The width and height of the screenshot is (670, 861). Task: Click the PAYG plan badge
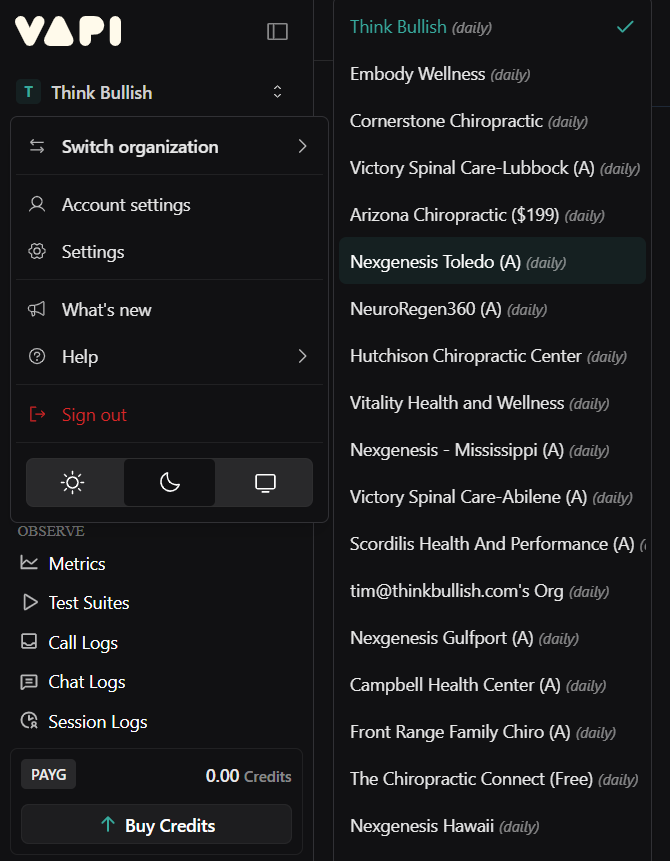pos(48,774)
